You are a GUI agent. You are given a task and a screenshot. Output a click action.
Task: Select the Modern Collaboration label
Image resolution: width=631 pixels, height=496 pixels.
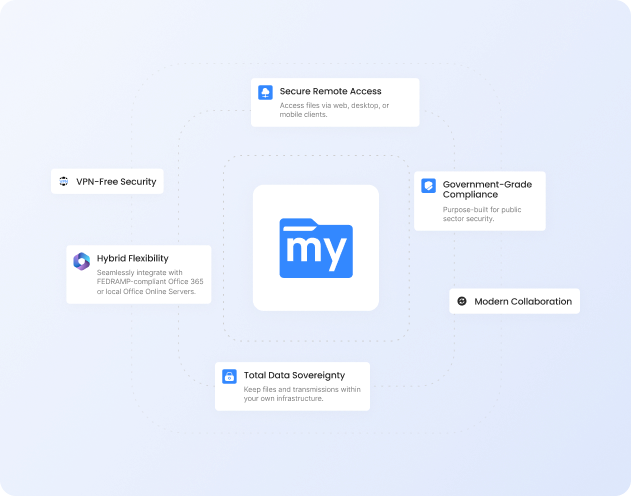(x=523, y=301)
